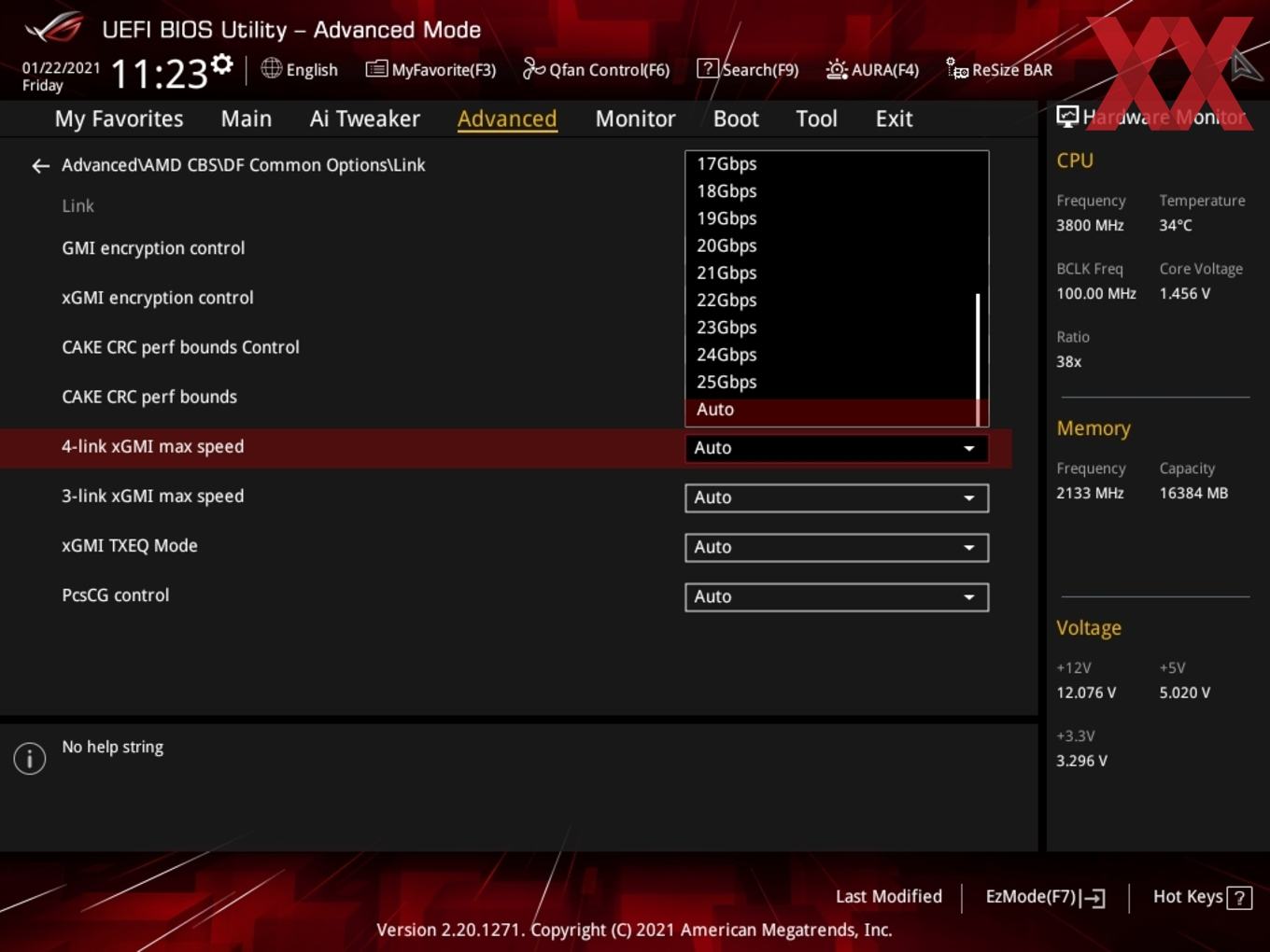
Task: Click the speed list scrollbar thumb
Action: 978,359
